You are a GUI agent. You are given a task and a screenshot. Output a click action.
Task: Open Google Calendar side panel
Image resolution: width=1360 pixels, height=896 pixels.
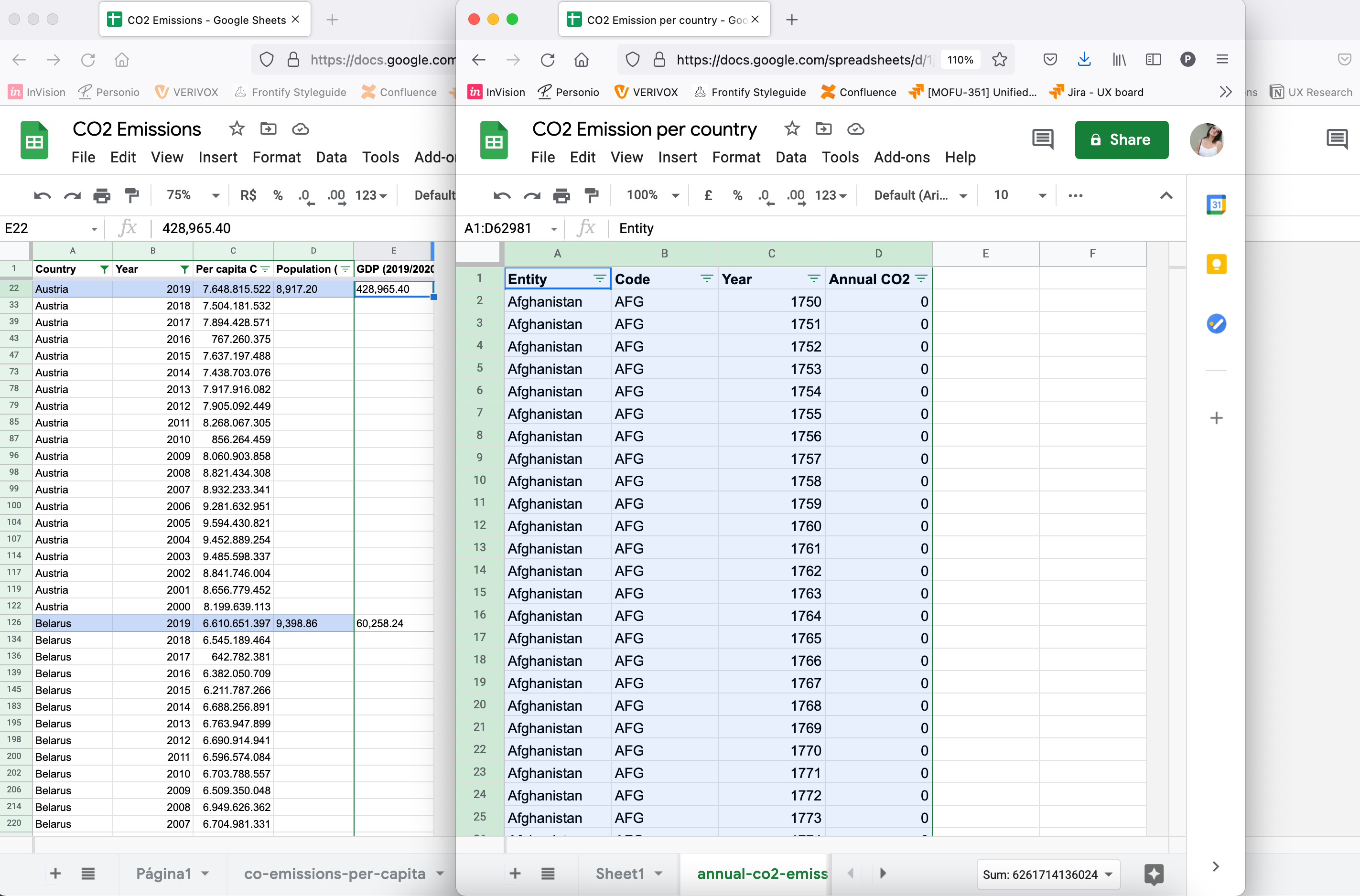coord(1216,204)
